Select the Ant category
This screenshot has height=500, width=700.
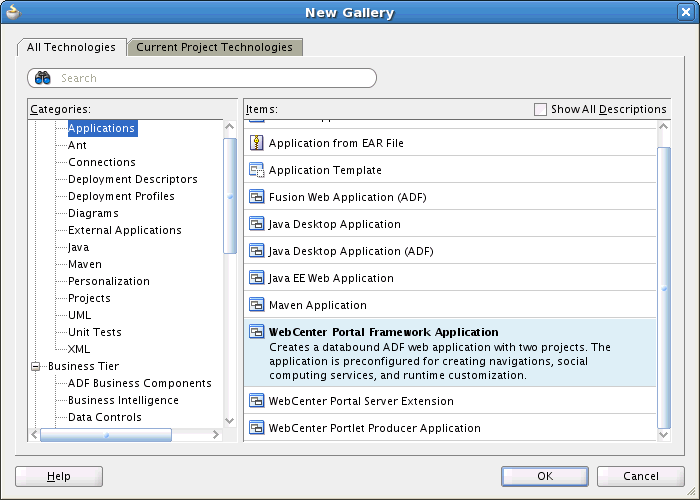(x=77, y=145)
